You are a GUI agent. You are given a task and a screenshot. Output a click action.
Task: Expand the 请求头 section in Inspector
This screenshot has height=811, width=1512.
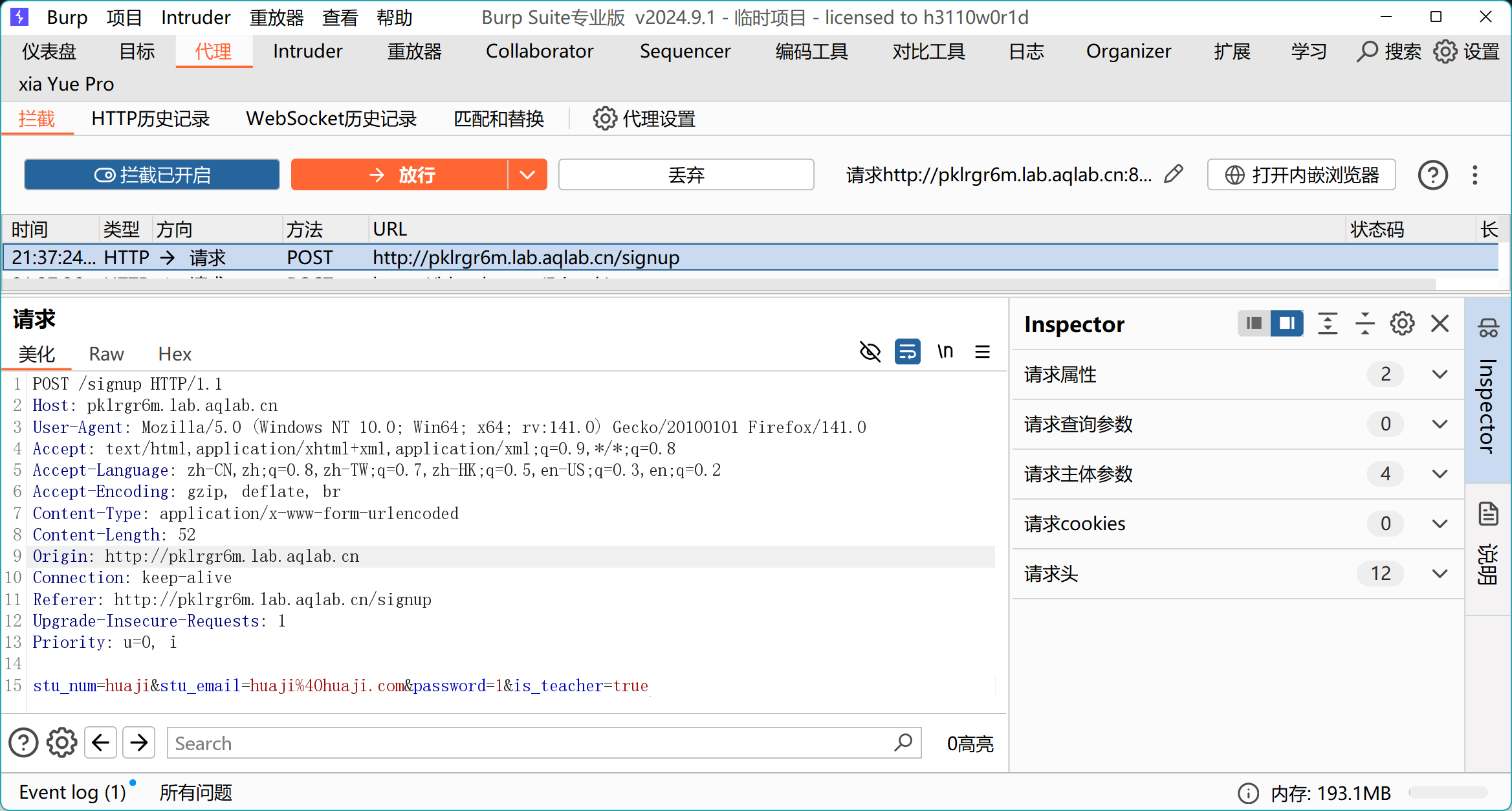click(1439, 573)
